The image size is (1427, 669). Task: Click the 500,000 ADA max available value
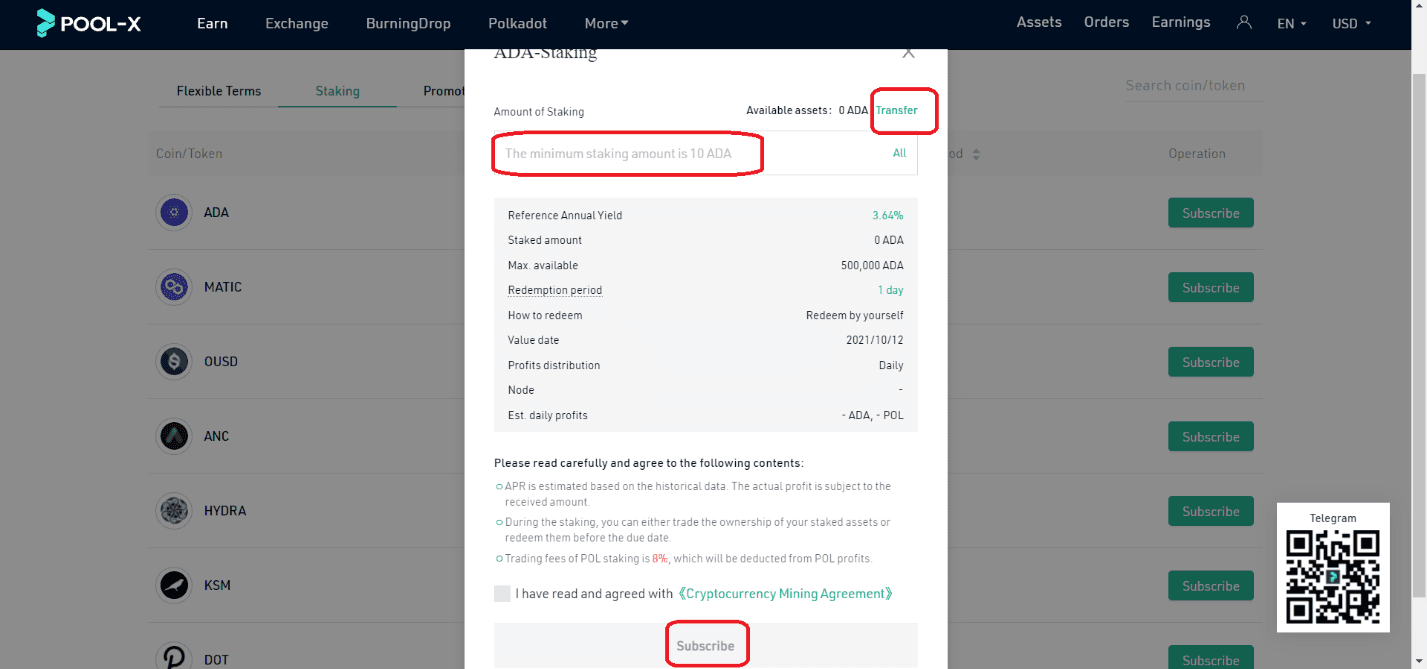[872, 265]
